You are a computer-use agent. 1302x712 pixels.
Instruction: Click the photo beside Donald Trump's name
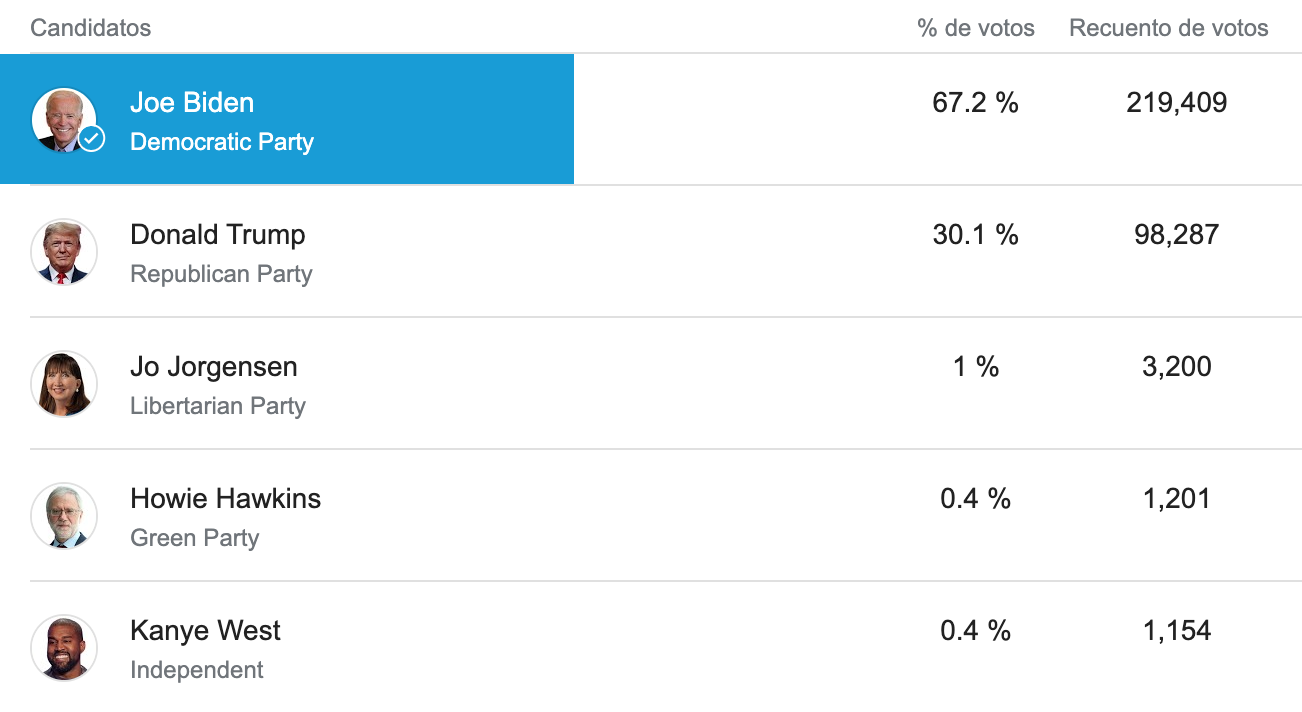point(64,251)
